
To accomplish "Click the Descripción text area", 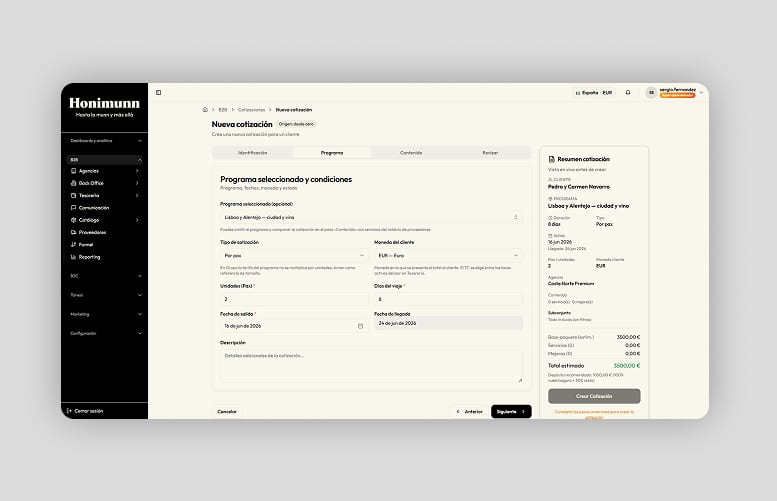I will click(371, 366).
